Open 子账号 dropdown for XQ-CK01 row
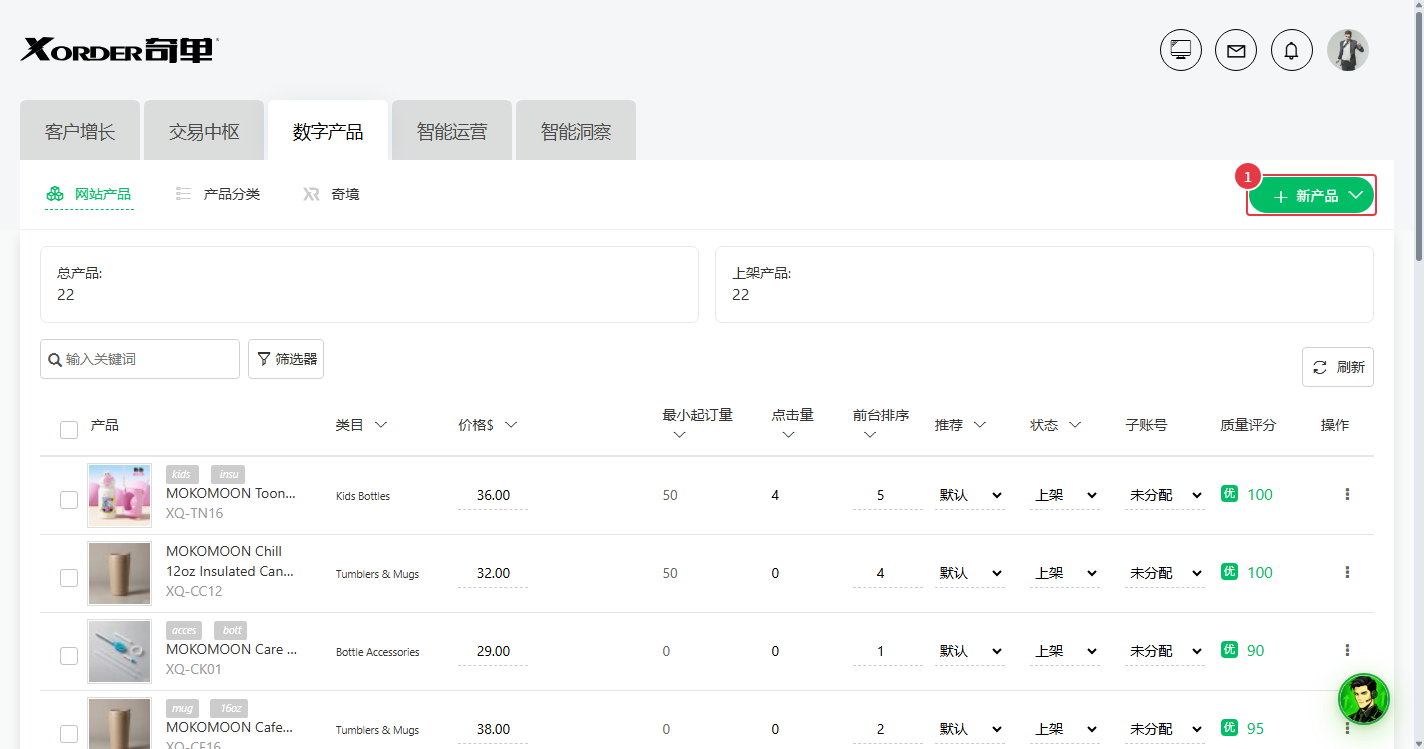Screen dimensions: 1424x749 1165,651
